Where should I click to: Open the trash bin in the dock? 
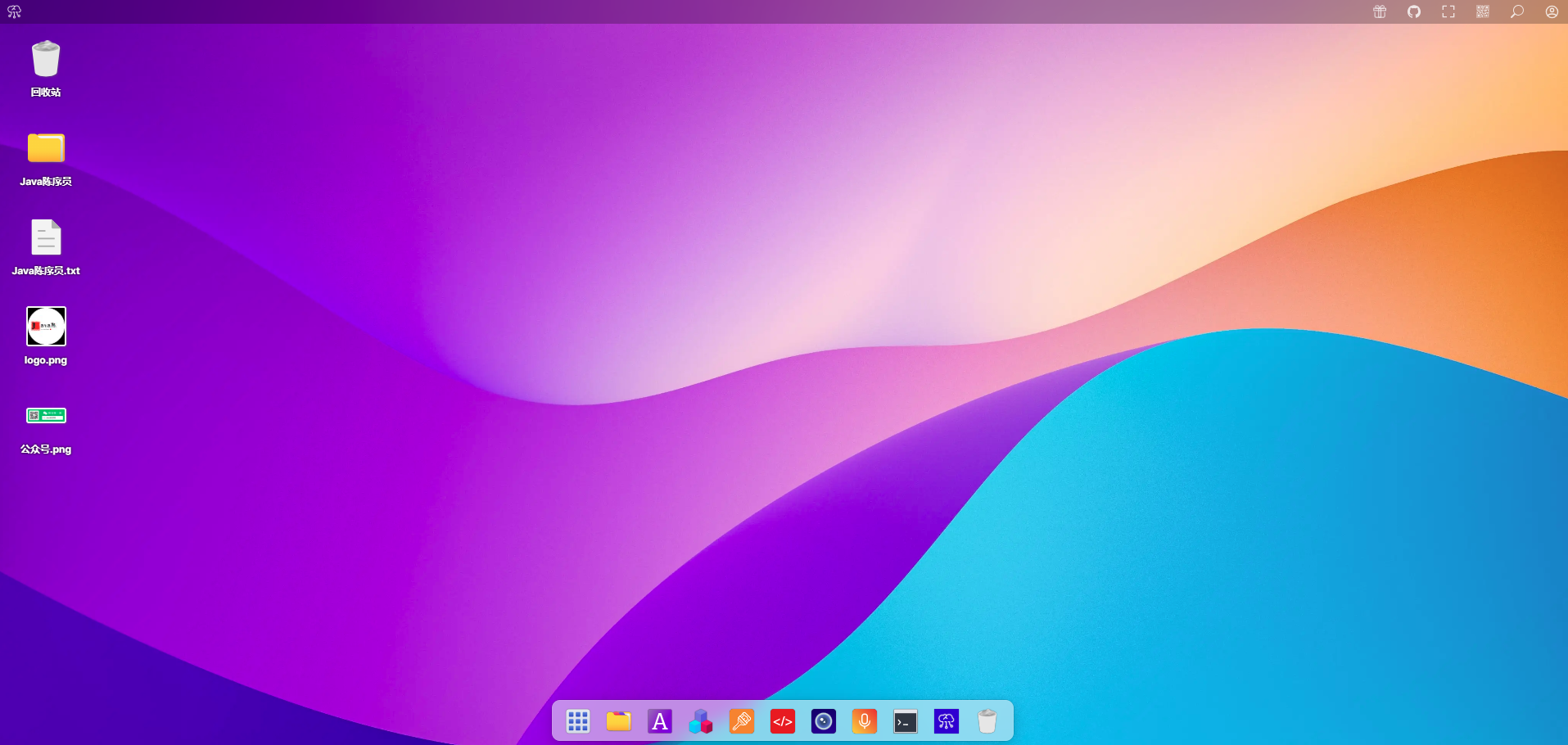987,721
